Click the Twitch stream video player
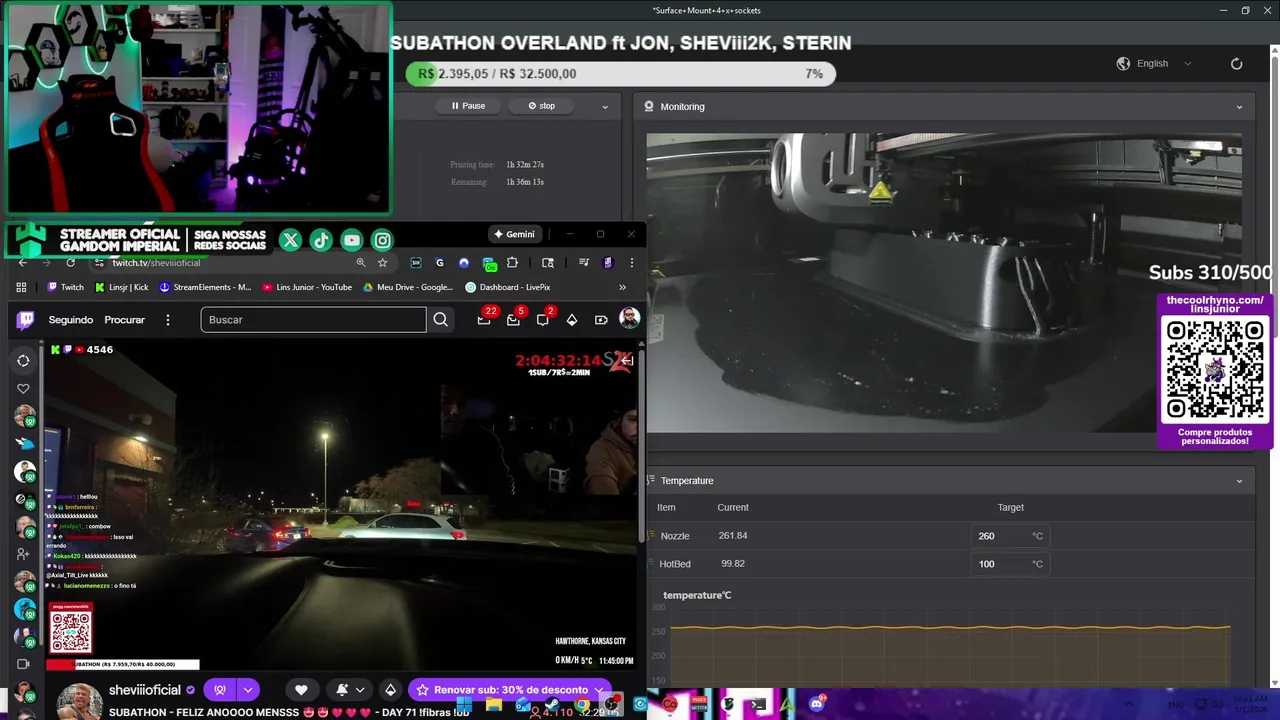Image resolution: width=1280 pixels, height=720 pixels. coord(339,505)
